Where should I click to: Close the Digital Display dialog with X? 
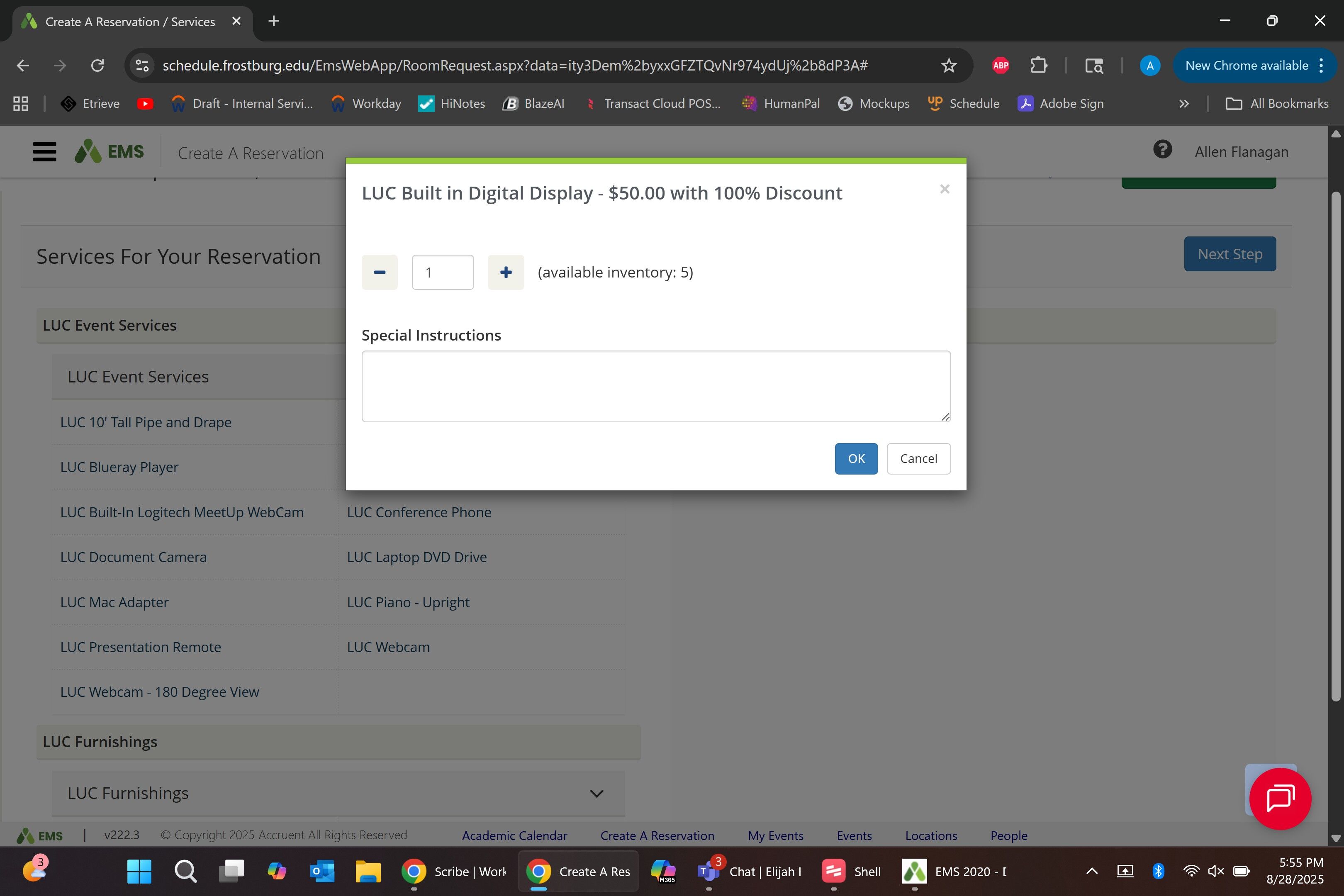pos(945,189)
